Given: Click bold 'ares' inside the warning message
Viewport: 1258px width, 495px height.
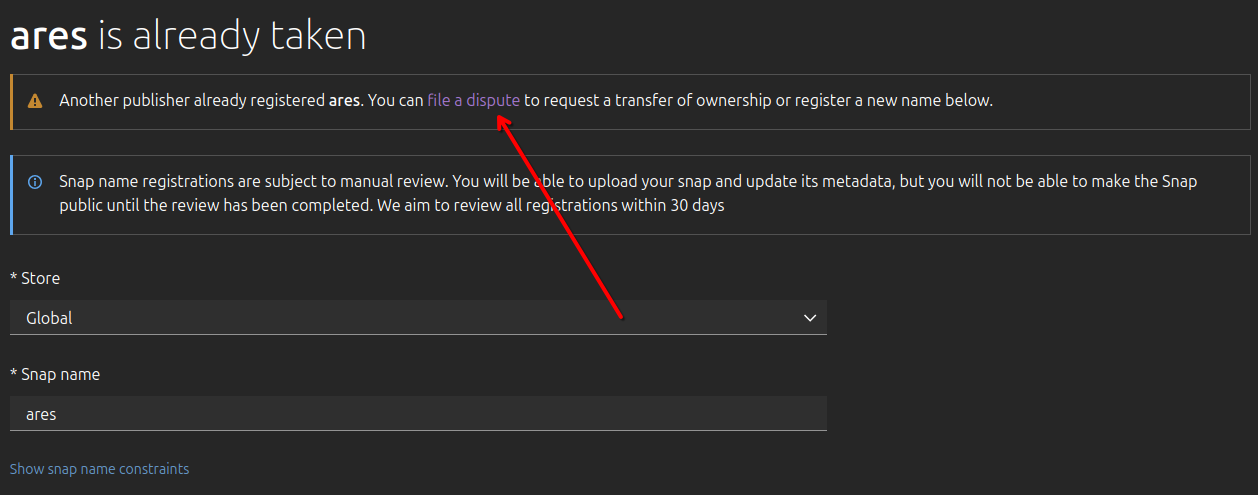Looking at the screenshot, I should (344, 100).
